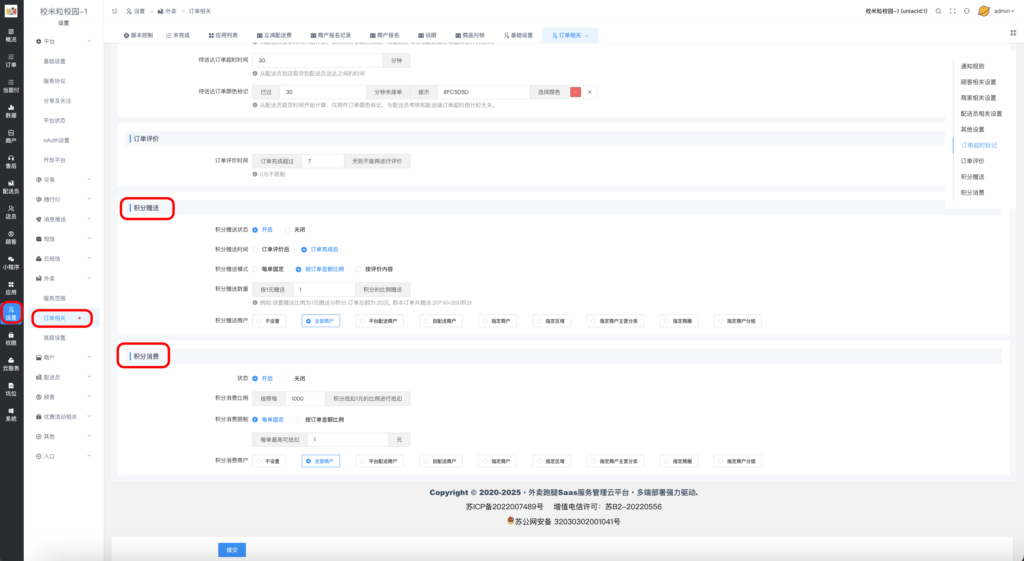Image resolution: width=1024 pixels, height=561 pixels.
Task: Expand the 交易 group in settings menu
Action: pyautogui.click(x=63, y=180)
